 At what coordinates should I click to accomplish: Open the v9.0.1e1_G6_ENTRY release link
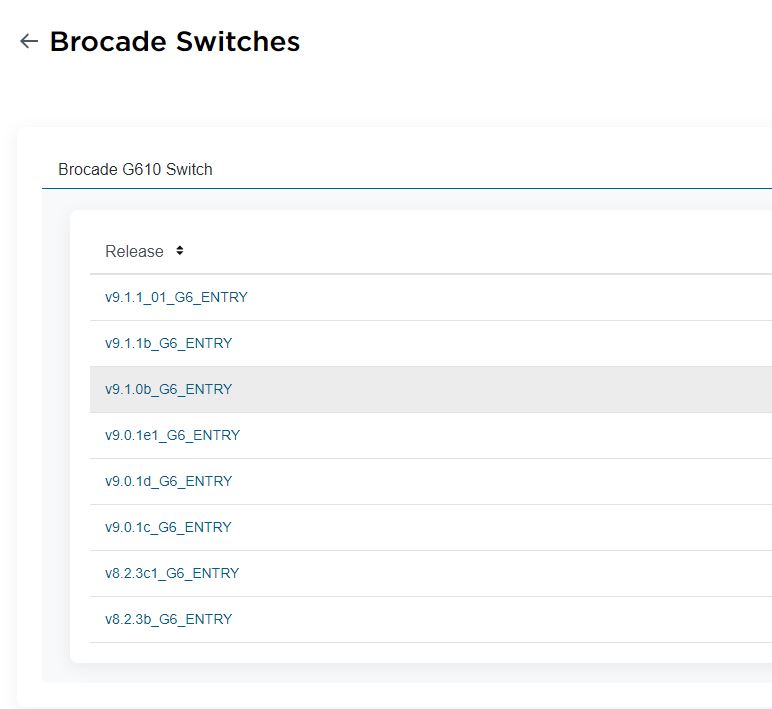172,435
